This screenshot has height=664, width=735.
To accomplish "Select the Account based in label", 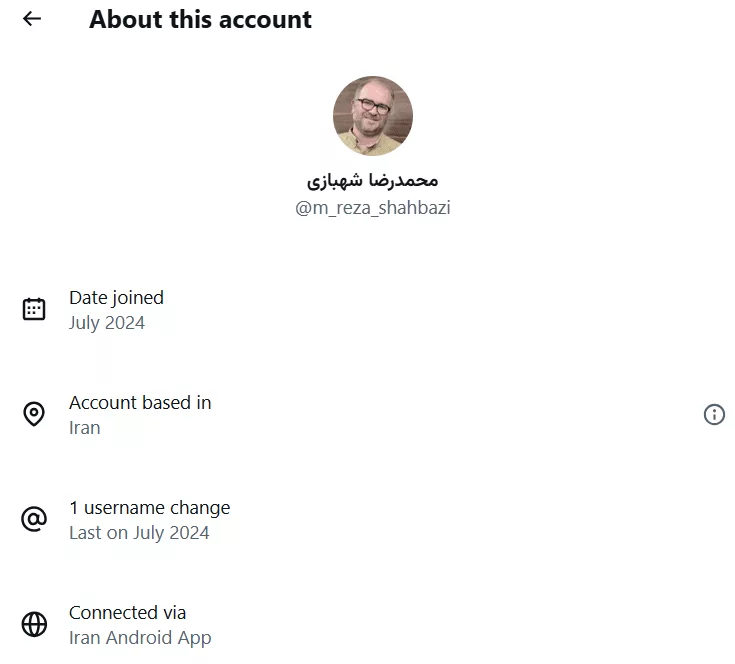I will (x=140, y=402).
